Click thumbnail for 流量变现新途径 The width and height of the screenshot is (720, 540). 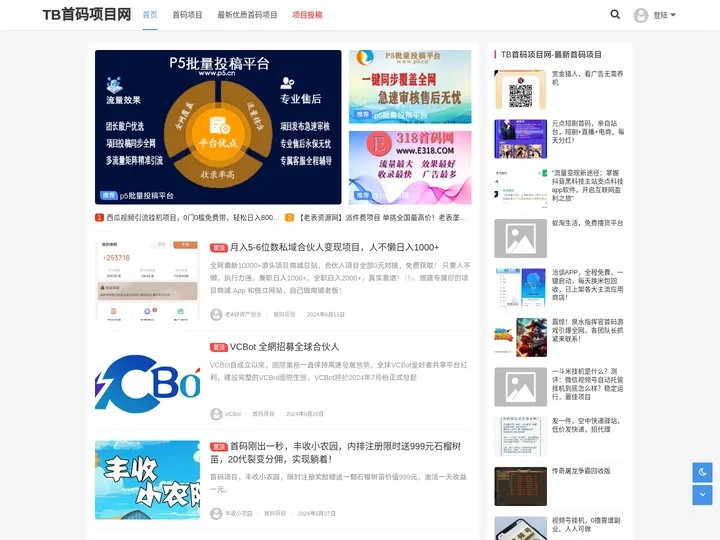point(520,189)
